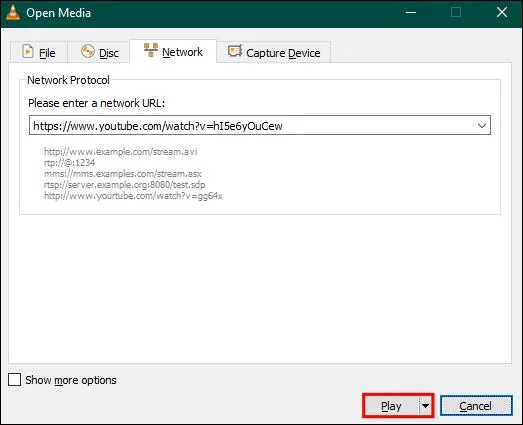Open the Play button's dropdown arrow

[425, 406]
